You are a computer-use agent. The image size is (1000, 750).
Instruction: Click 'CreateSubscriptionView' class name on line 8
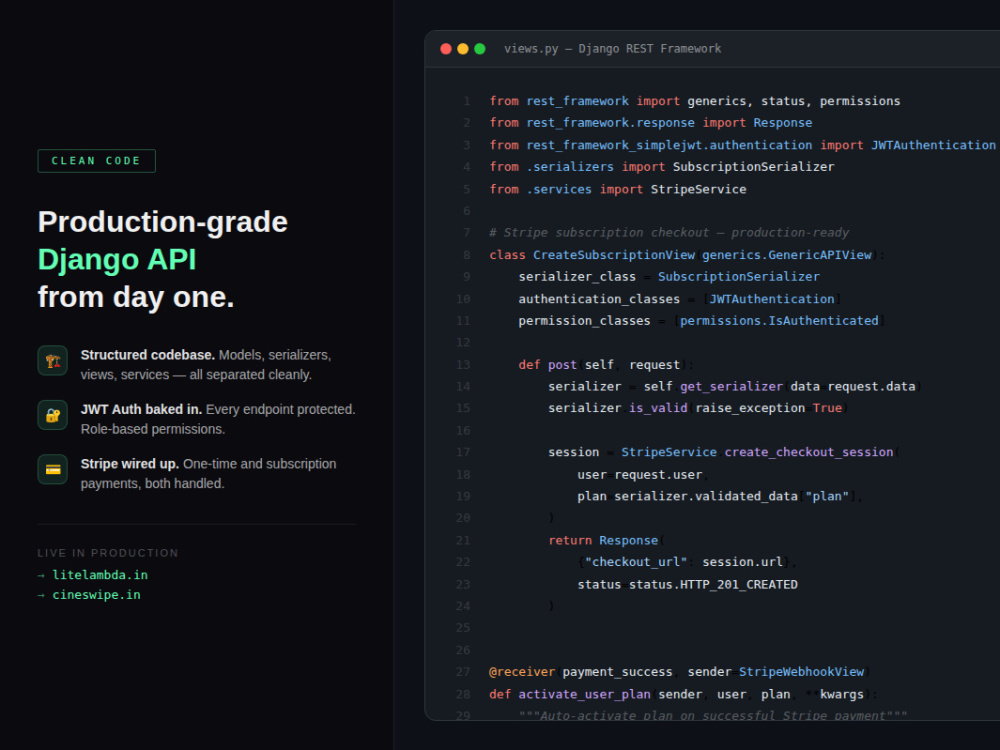pyautogui.click(x=614, y=255)
